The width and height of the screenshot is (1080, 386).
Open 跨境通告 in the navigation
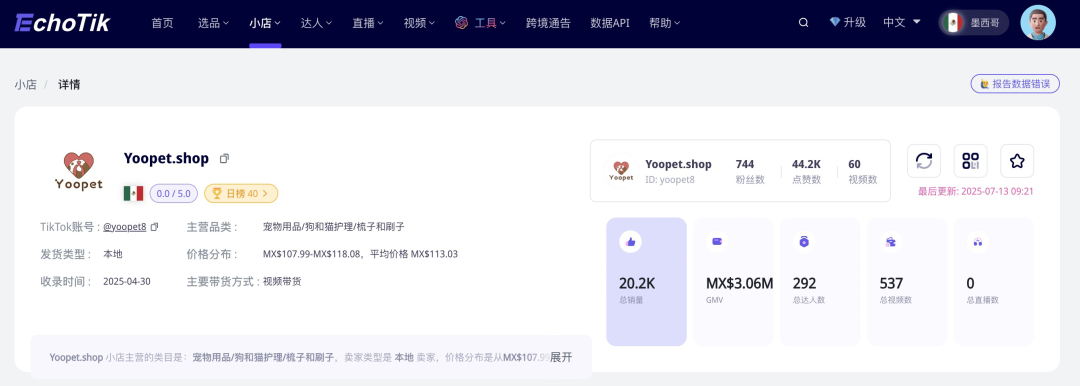point(548,23)
